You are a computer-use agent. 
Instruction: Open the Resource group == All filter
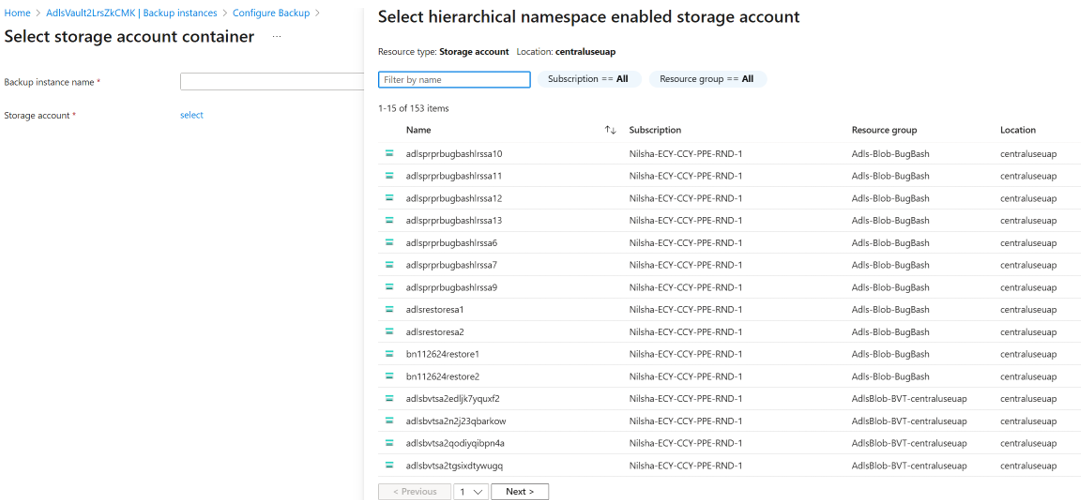coord(707,79)
